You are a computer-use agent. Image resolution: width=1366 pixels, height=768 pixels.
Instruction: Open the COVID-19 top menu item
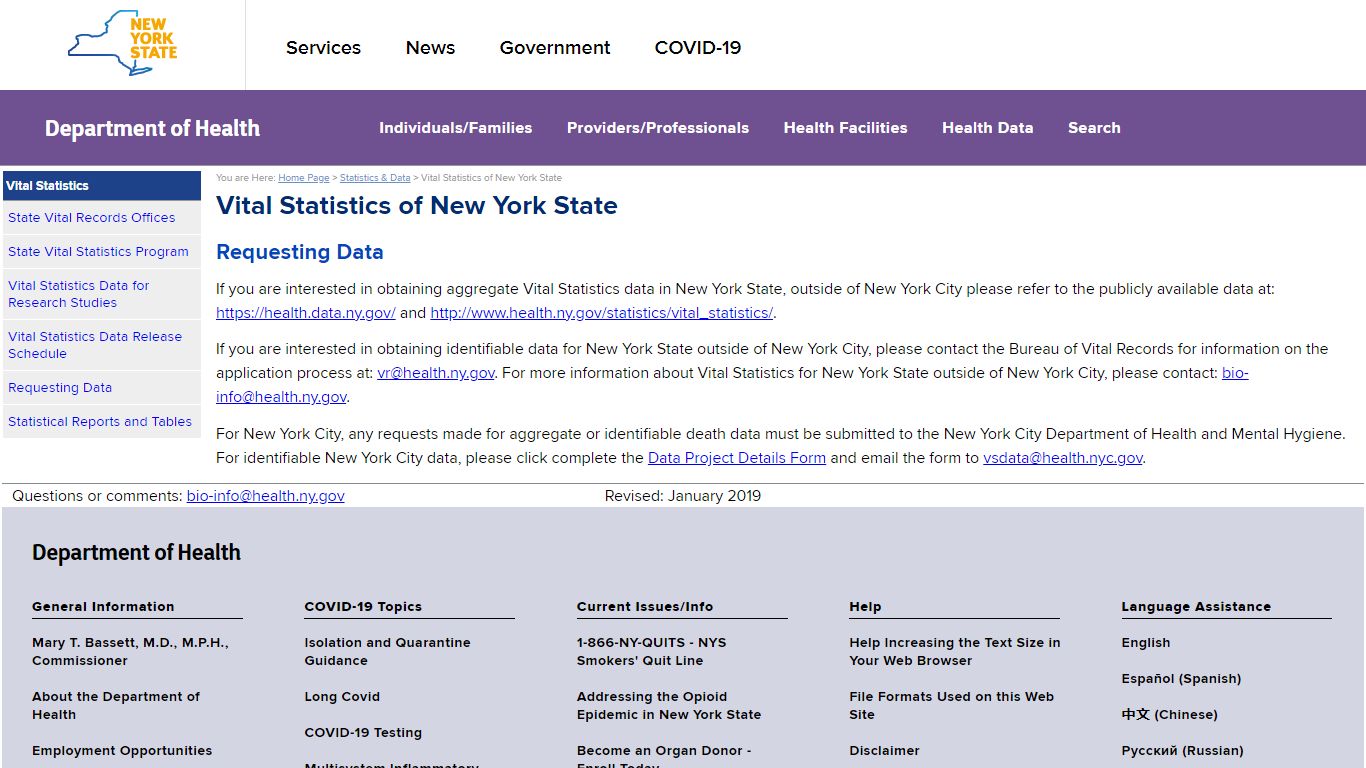[698, 48]
